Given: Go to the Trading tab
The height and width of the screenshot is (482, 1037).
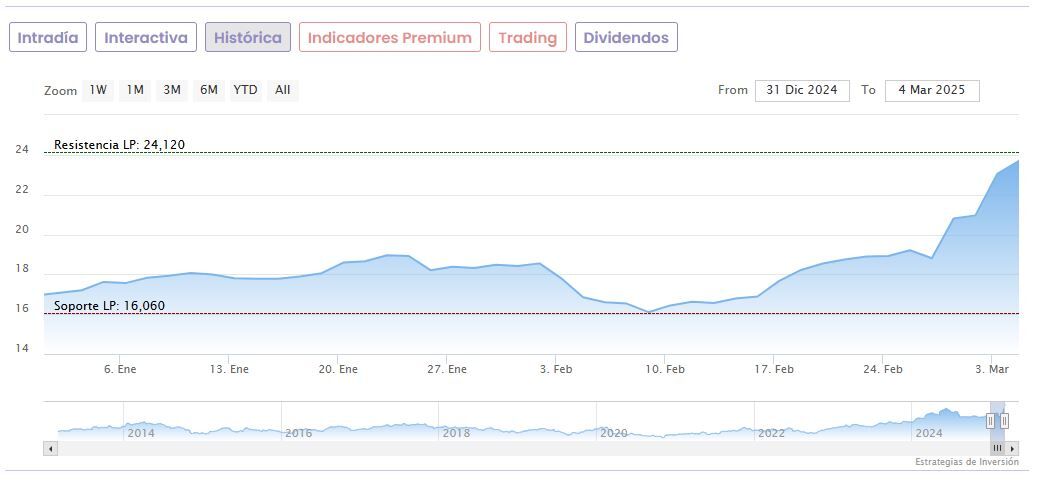Looking at the screenshot, I should coord(527,38).
